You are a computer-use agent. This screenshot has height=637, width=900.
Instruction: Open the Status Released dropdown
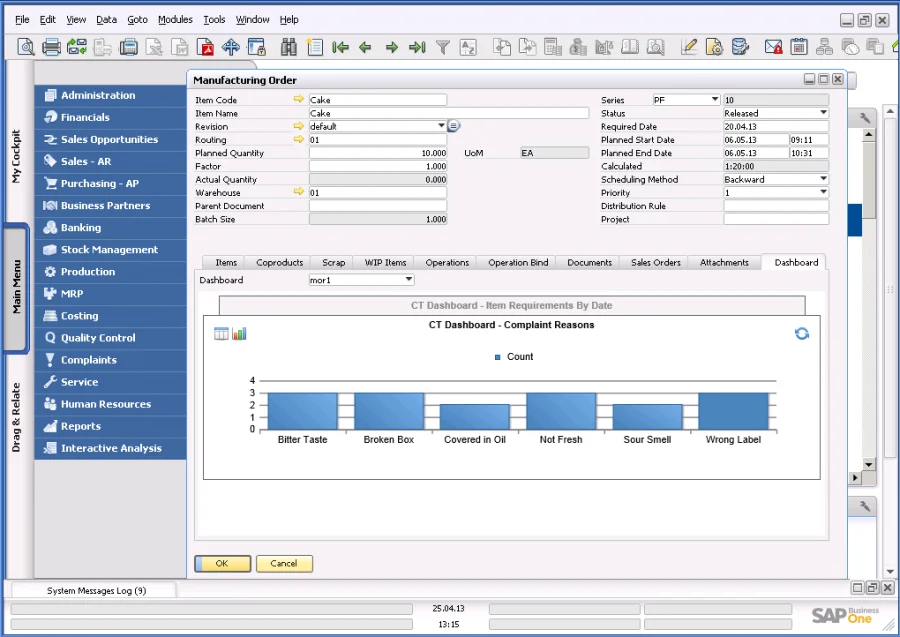coord(824,112)
